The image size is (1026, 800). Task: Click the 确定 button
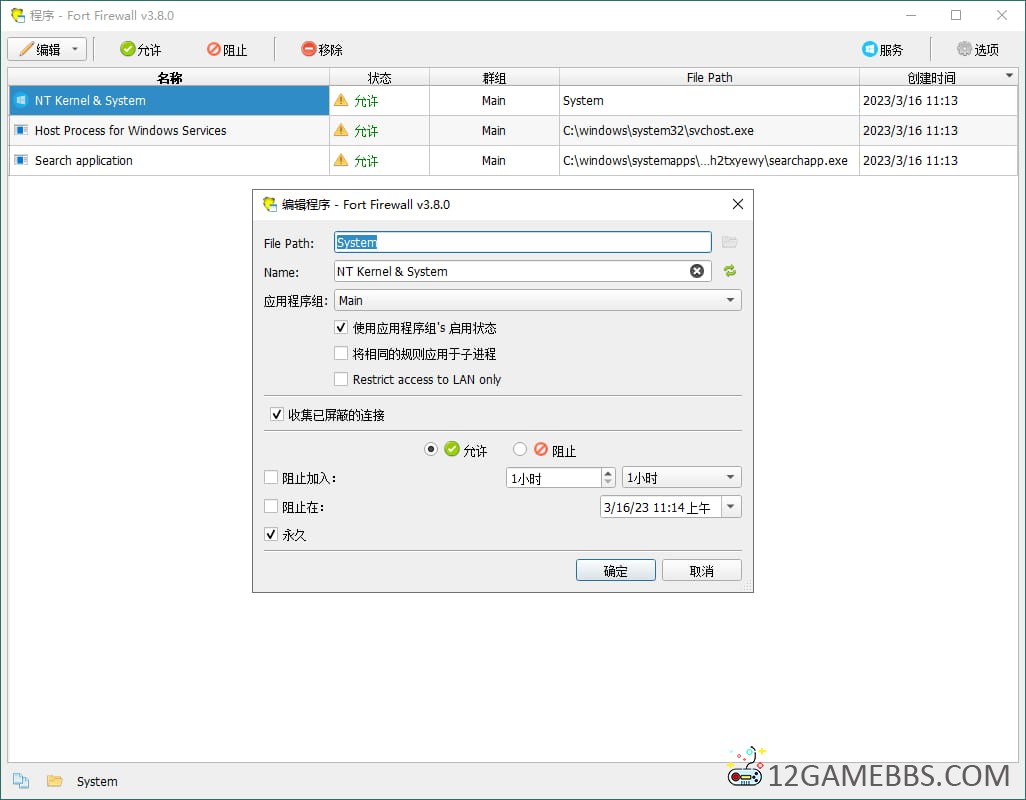pos(615,570)
